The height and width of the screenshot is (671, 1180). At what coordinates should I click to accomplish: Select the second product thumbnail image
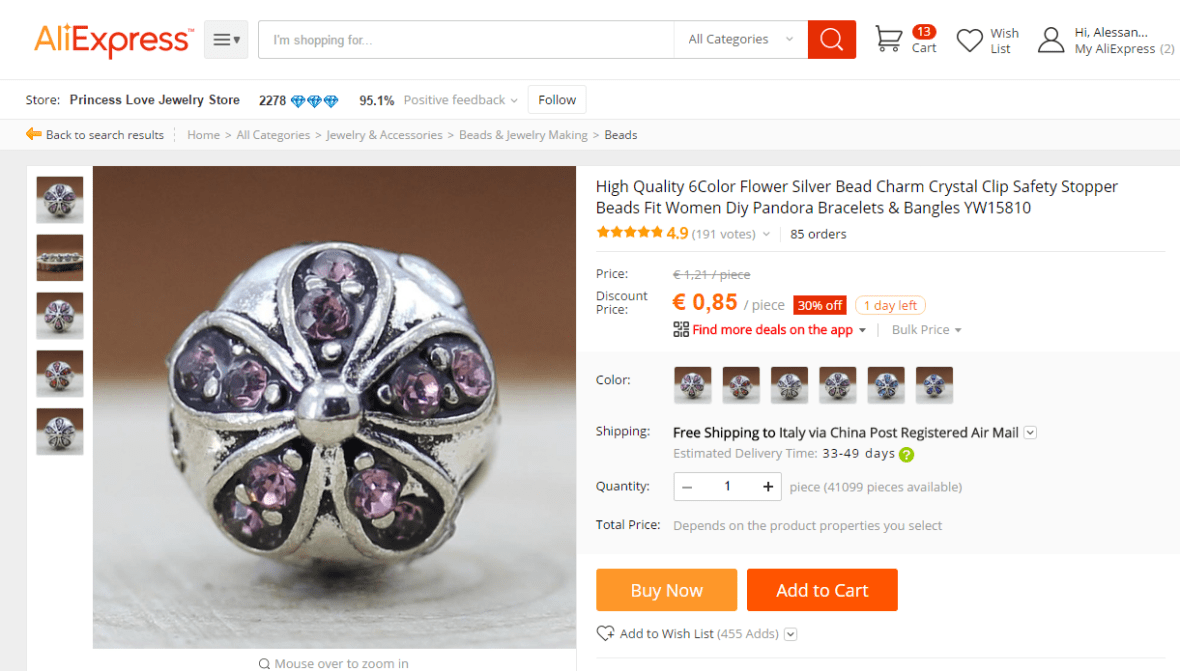[x=60, y=258]
